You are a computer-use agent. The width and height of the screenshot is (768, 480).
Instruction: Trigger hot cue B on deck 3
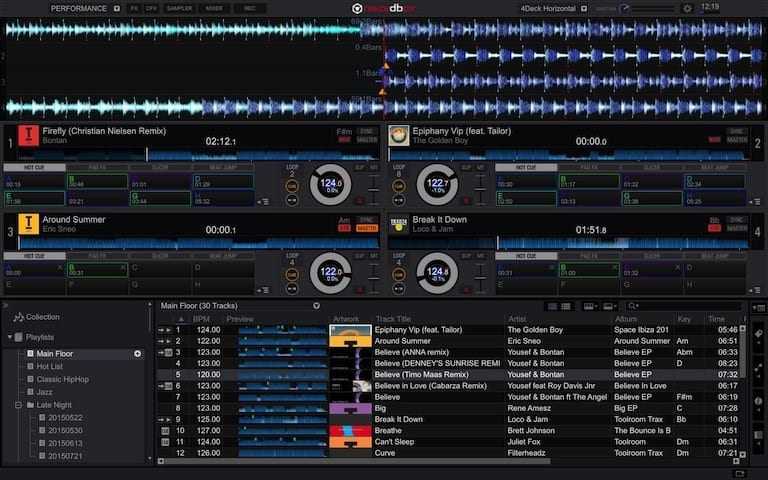pyautogui.click(x=97, y=270)
